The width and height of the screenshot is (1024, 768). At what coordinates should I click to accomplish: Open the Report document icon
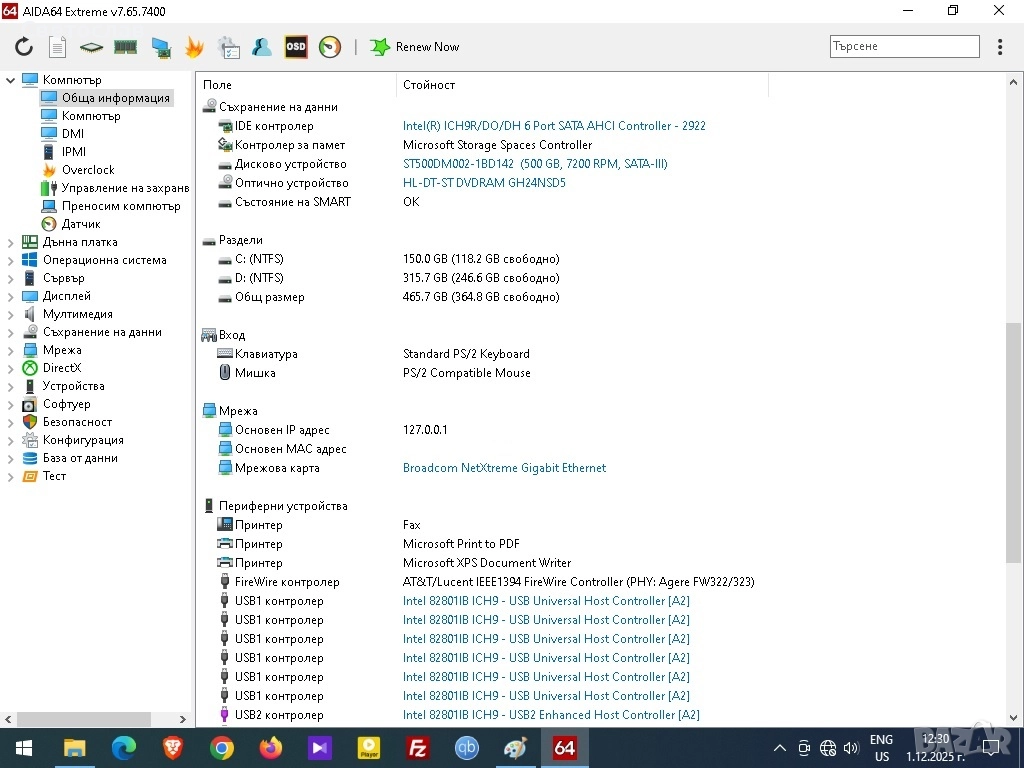[x=58, y=47]
